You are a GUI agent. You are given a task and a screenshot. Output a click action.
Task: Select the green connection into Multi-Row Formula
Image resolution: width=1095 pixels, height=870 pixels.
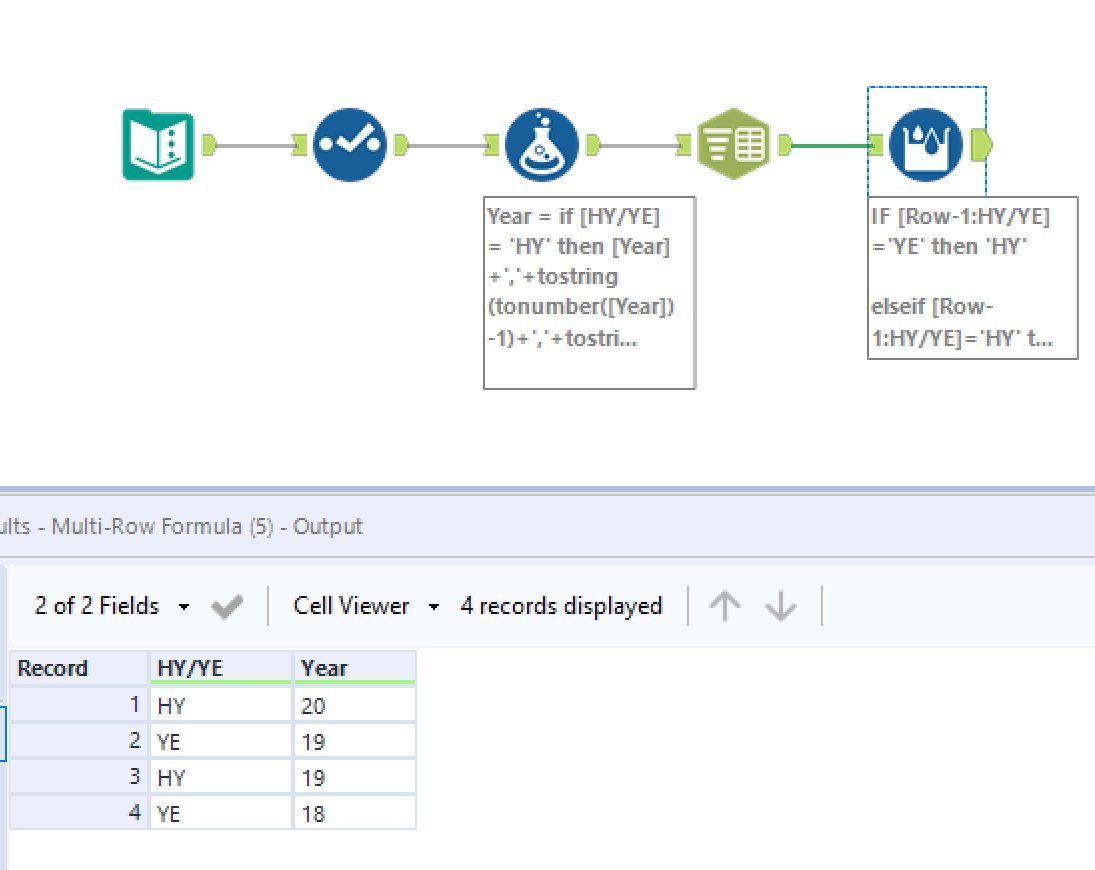point(831,146)
